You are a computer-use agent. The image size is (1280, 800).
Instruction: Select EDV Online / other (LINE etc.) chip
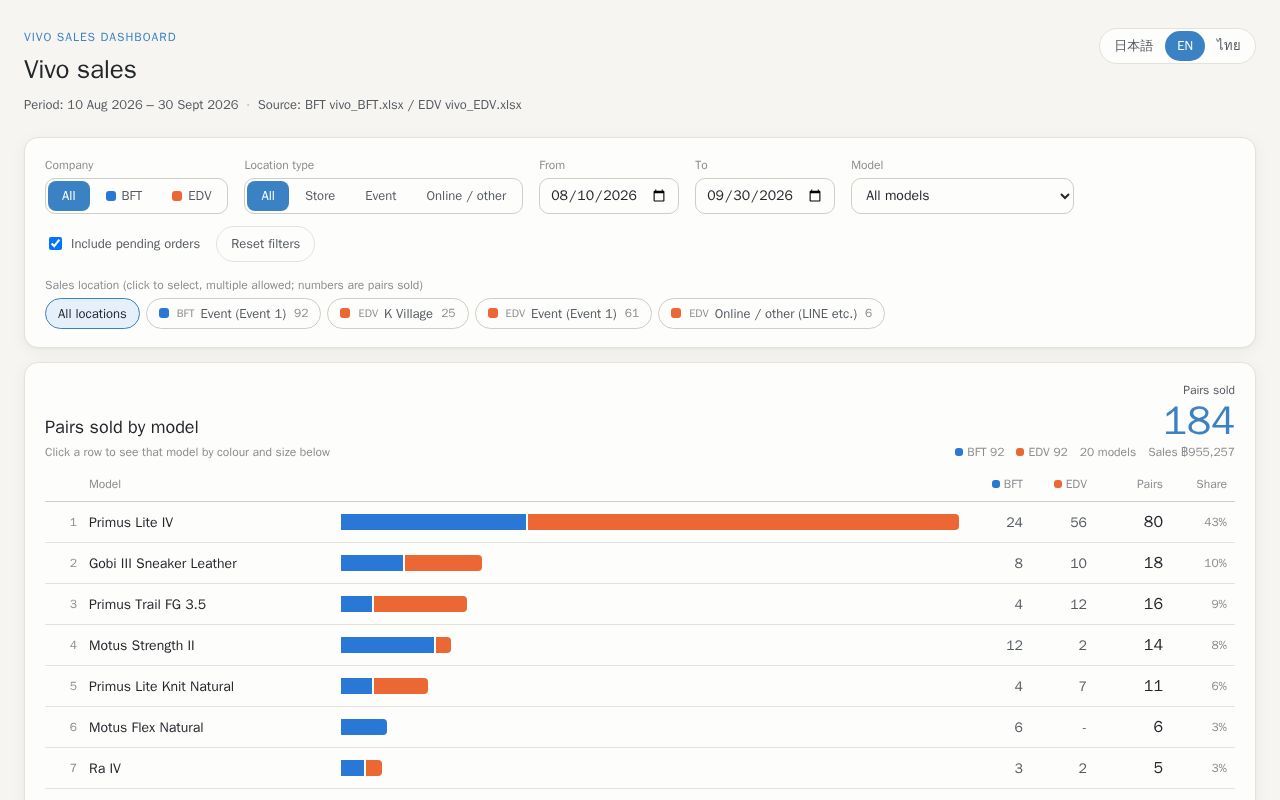coord(771,314)
